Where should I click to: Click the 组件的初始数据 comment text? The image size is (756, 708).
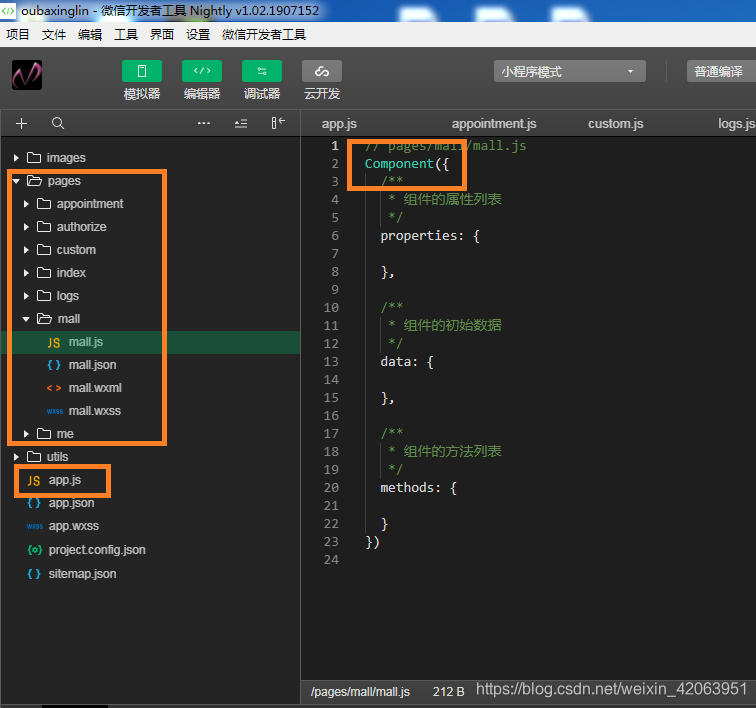coord(452,325)
